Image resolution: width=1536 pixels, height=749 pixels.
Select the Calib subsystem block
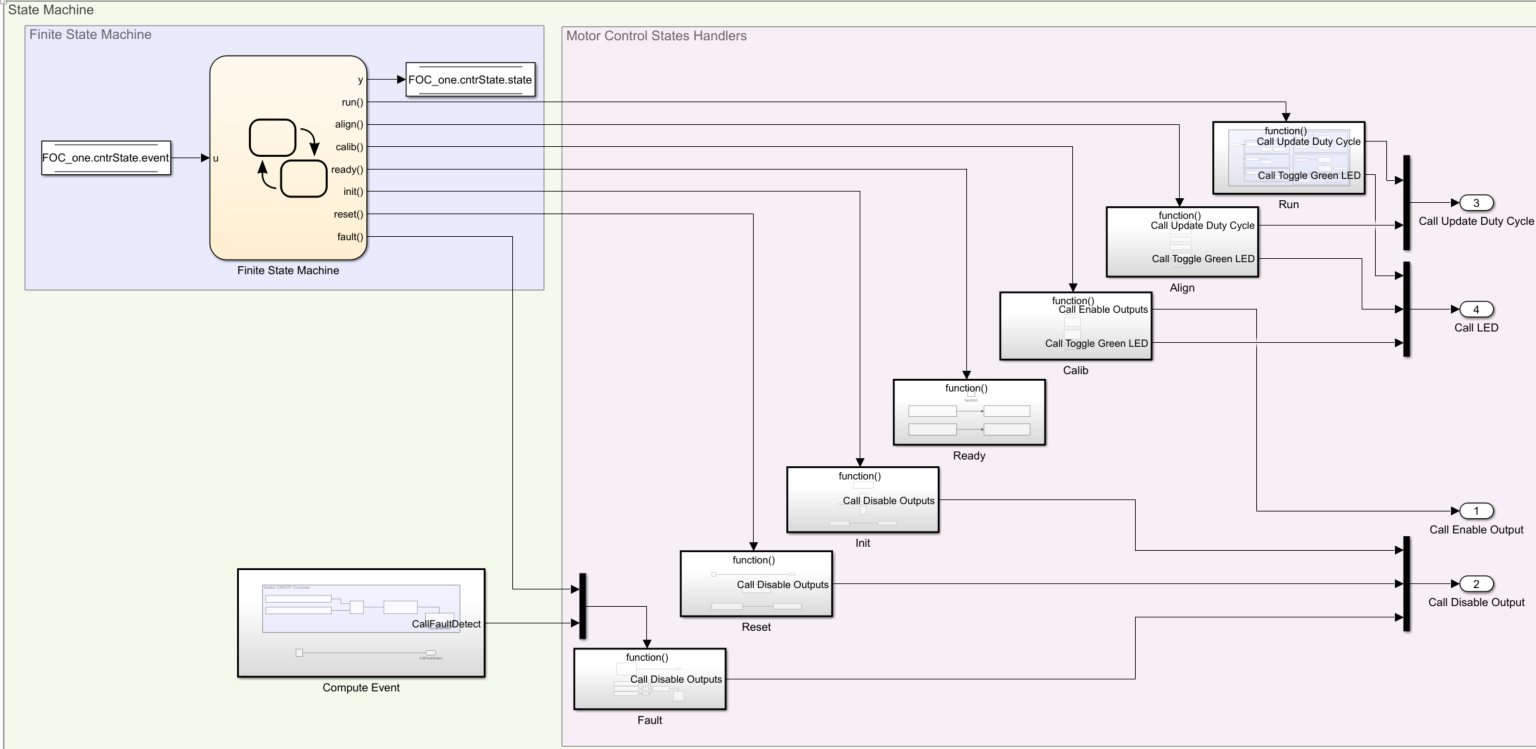(x=1077, y=325)
